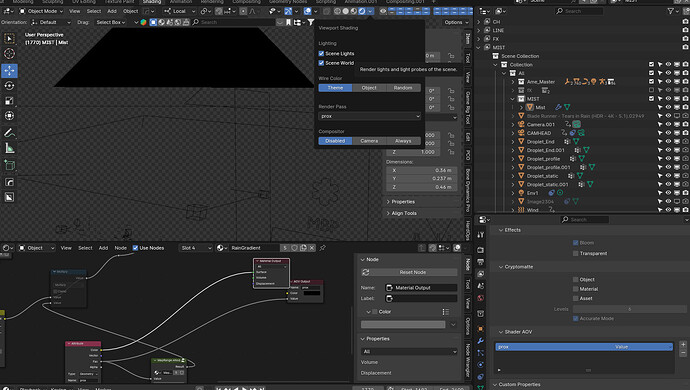Image resolution: width=690 pixels, height=390 pixels.
Task: Switch to Game Rig Tool sidebar tab
Action: pyautogui.click(x=468, y=109)
